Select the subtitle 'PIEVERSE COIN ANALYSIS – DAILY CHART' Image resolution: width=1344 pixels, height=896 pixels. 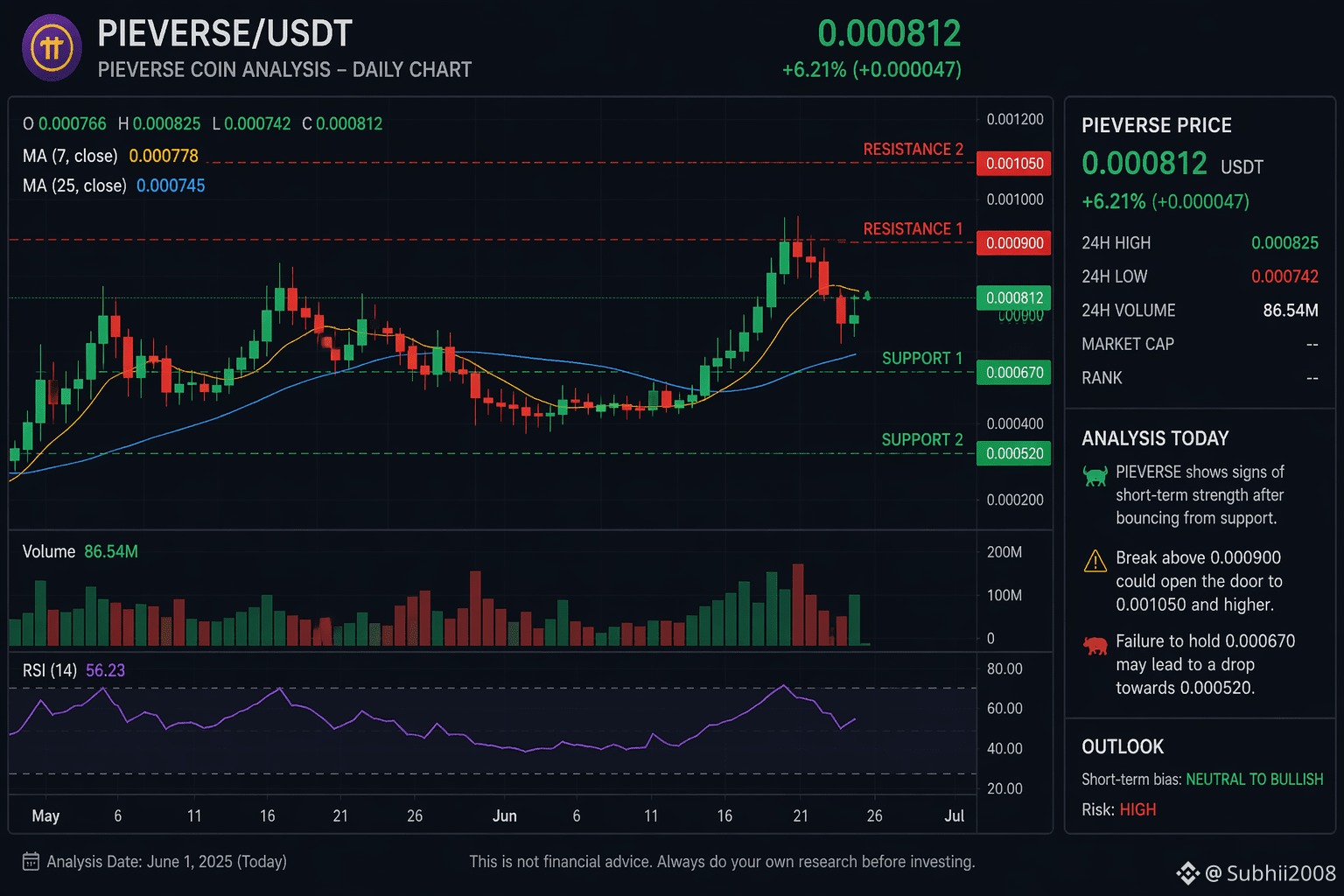point(284,70)
